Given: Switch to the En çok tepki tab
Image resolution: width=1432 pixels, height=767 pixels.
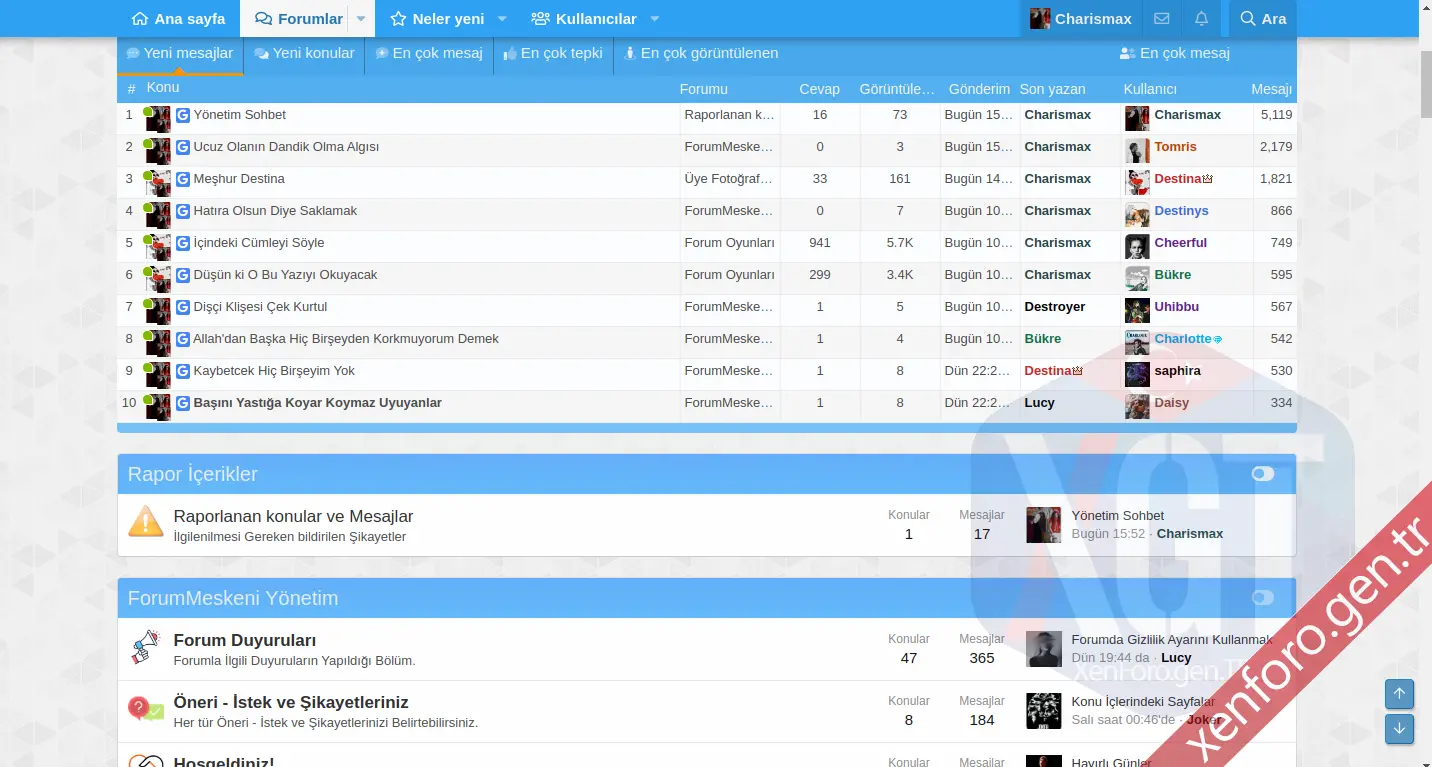Looking at the screenshot, I should pyautogui.click(x=553, y=54).
